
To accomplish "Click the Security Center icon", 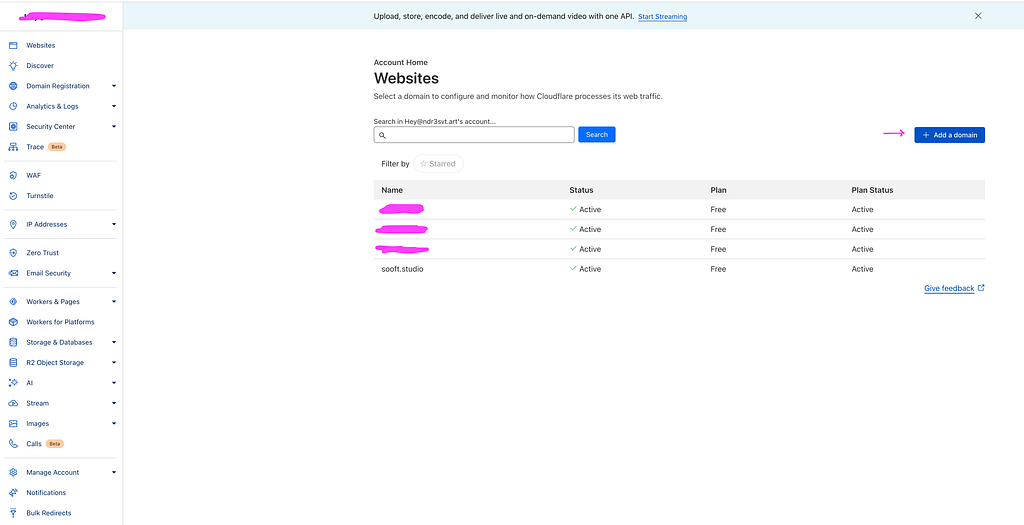I will [x=13, y=127].
